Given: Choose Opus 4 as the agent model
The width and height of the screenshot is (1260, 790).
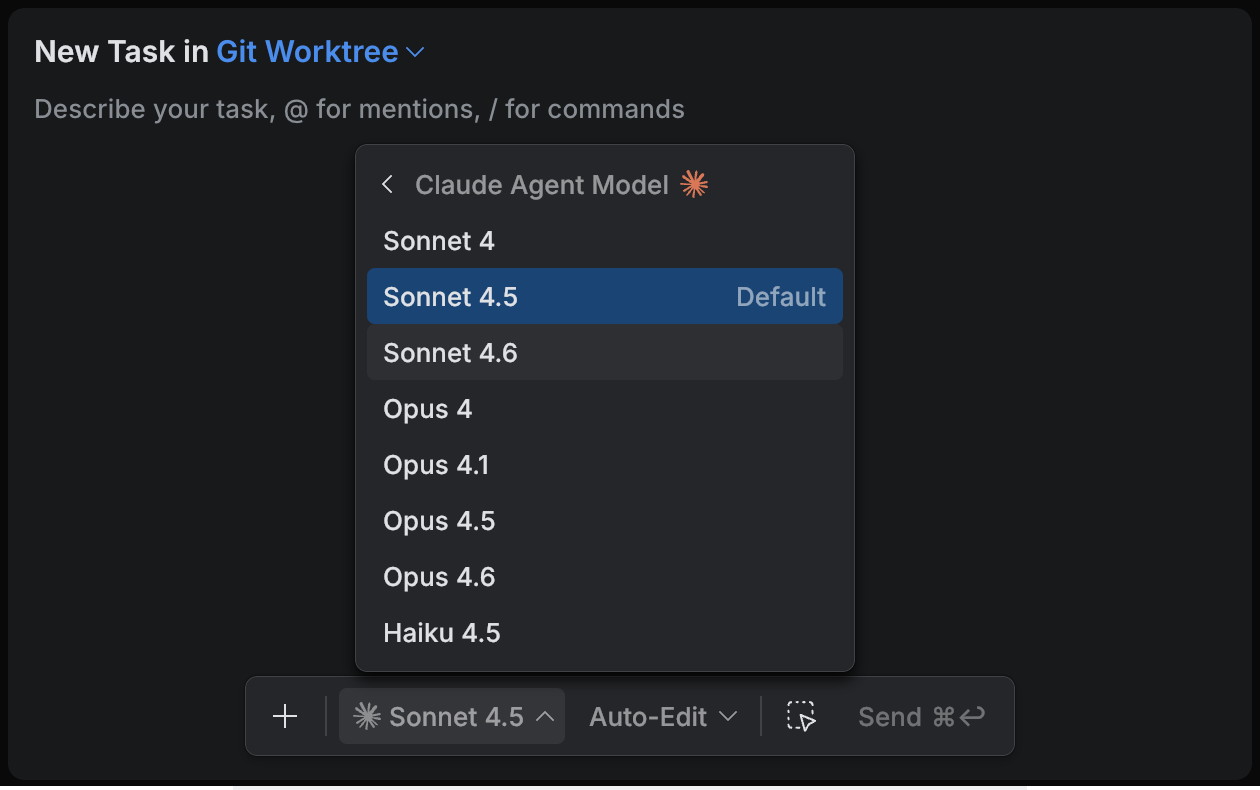Looking at the screenshot, I should (x=428, y=408).
